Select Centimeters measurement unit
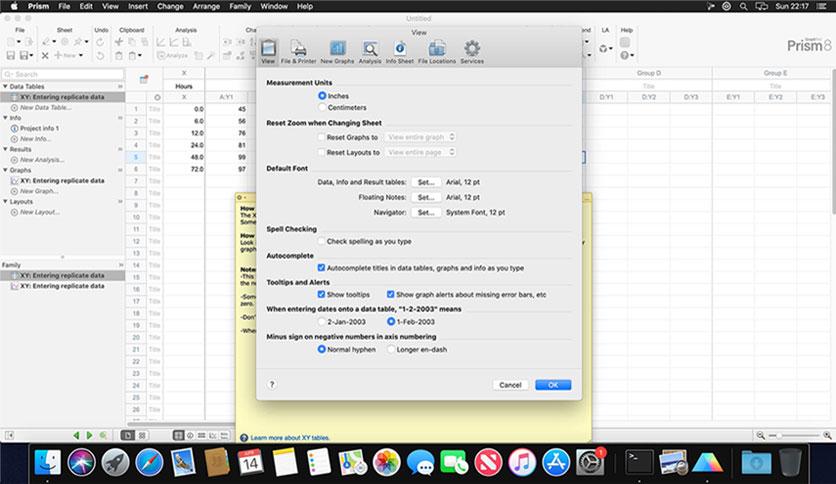 tap(322, 107)
